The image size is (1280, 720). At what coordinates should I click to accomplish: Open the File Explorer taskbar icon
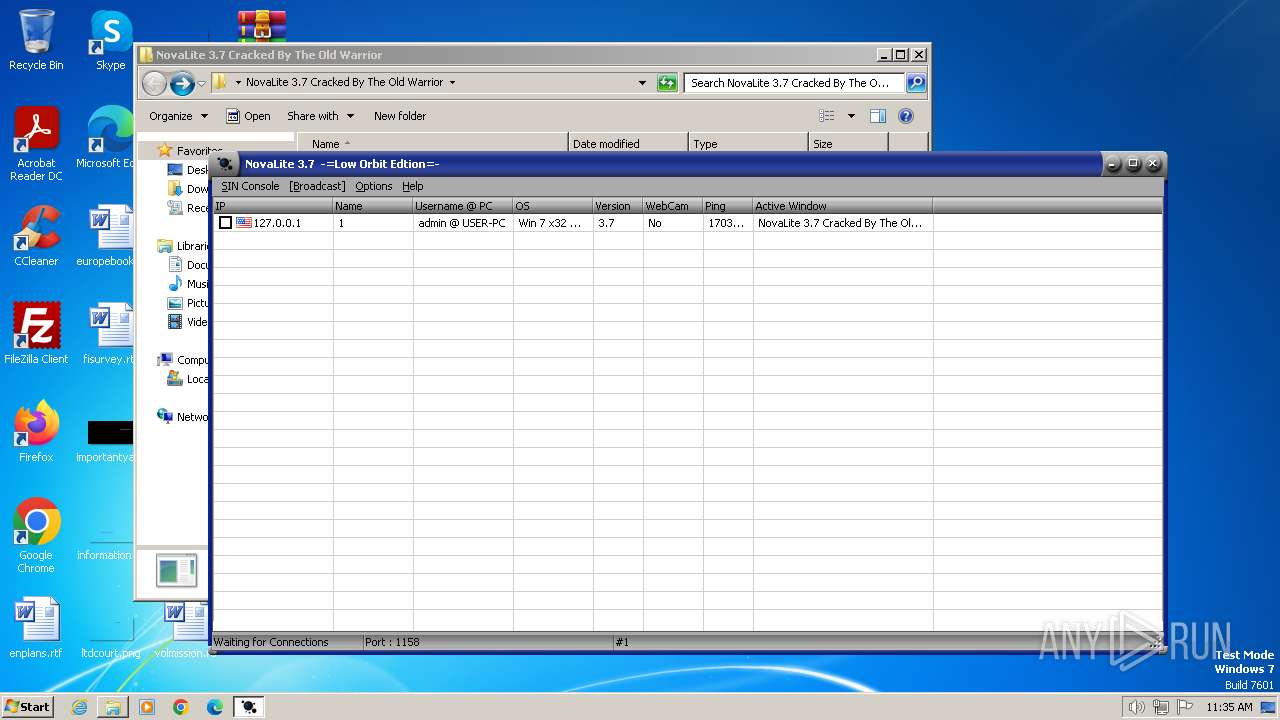pyautogui.click(x=113, y=707)
